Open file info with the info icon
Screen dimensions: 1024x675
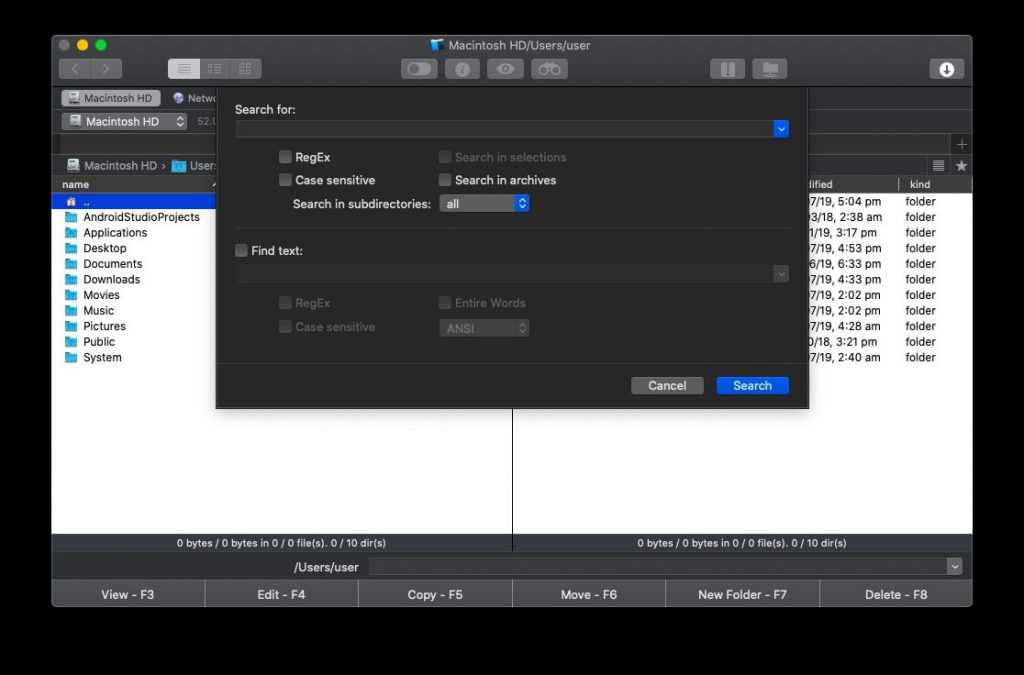[x=462, y=69]
